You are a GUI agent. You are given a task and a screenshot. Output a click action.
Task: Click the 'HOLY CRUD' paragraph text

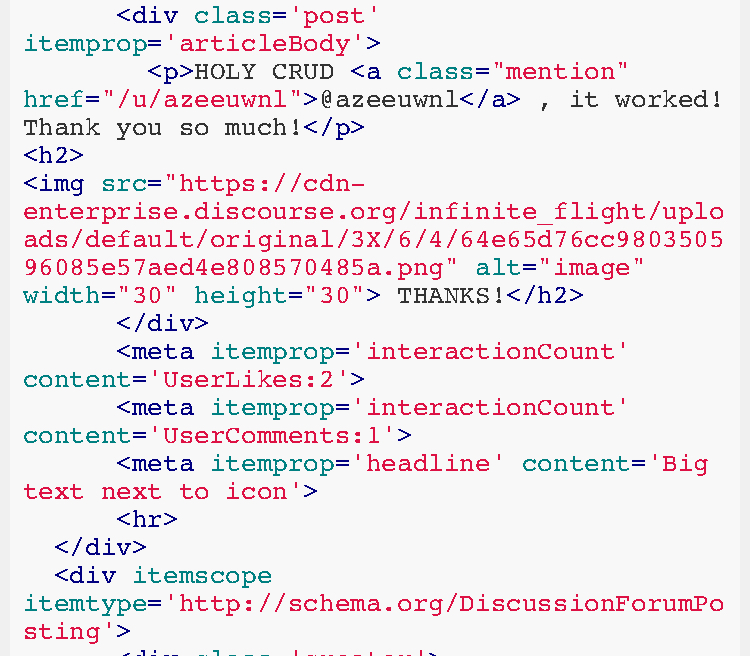264,72
